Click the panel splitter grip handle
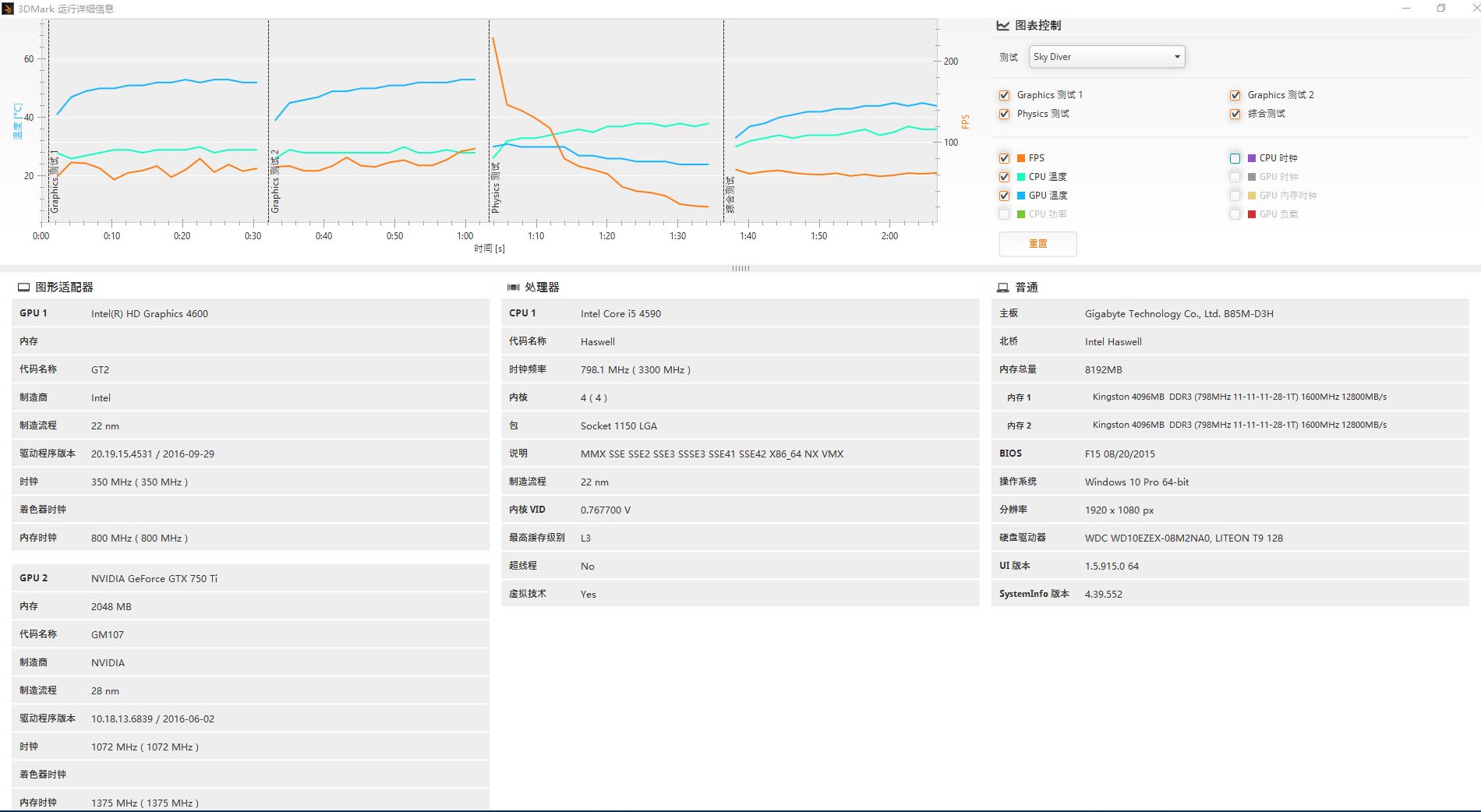This screenshot has width=1481, height=812. tap(740, 268)
